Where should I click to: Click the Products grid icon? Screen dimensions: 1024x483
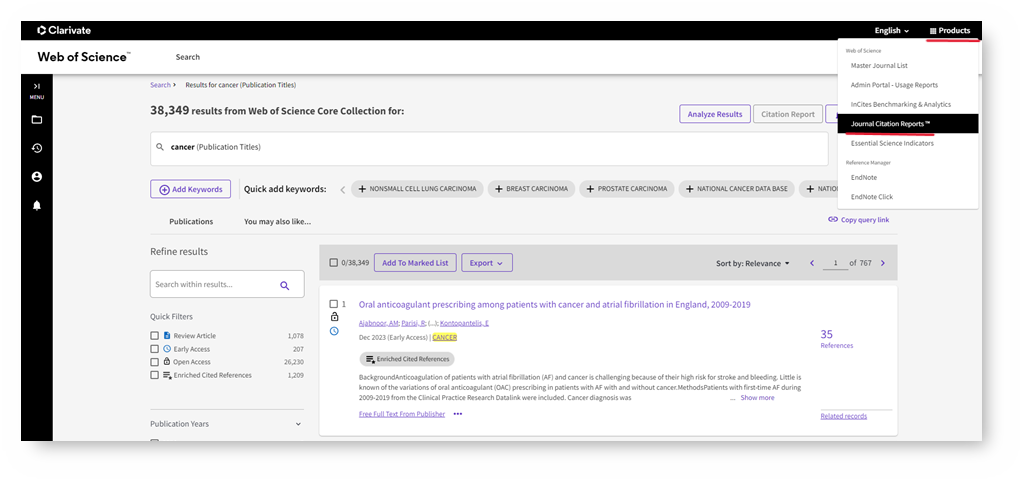click(933, 31)
